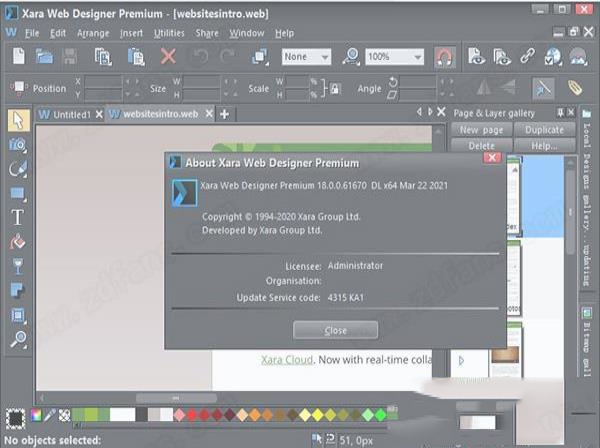
Task: Select the Zoom magnifier tool in left toolbar
Action: pos(17,339)
